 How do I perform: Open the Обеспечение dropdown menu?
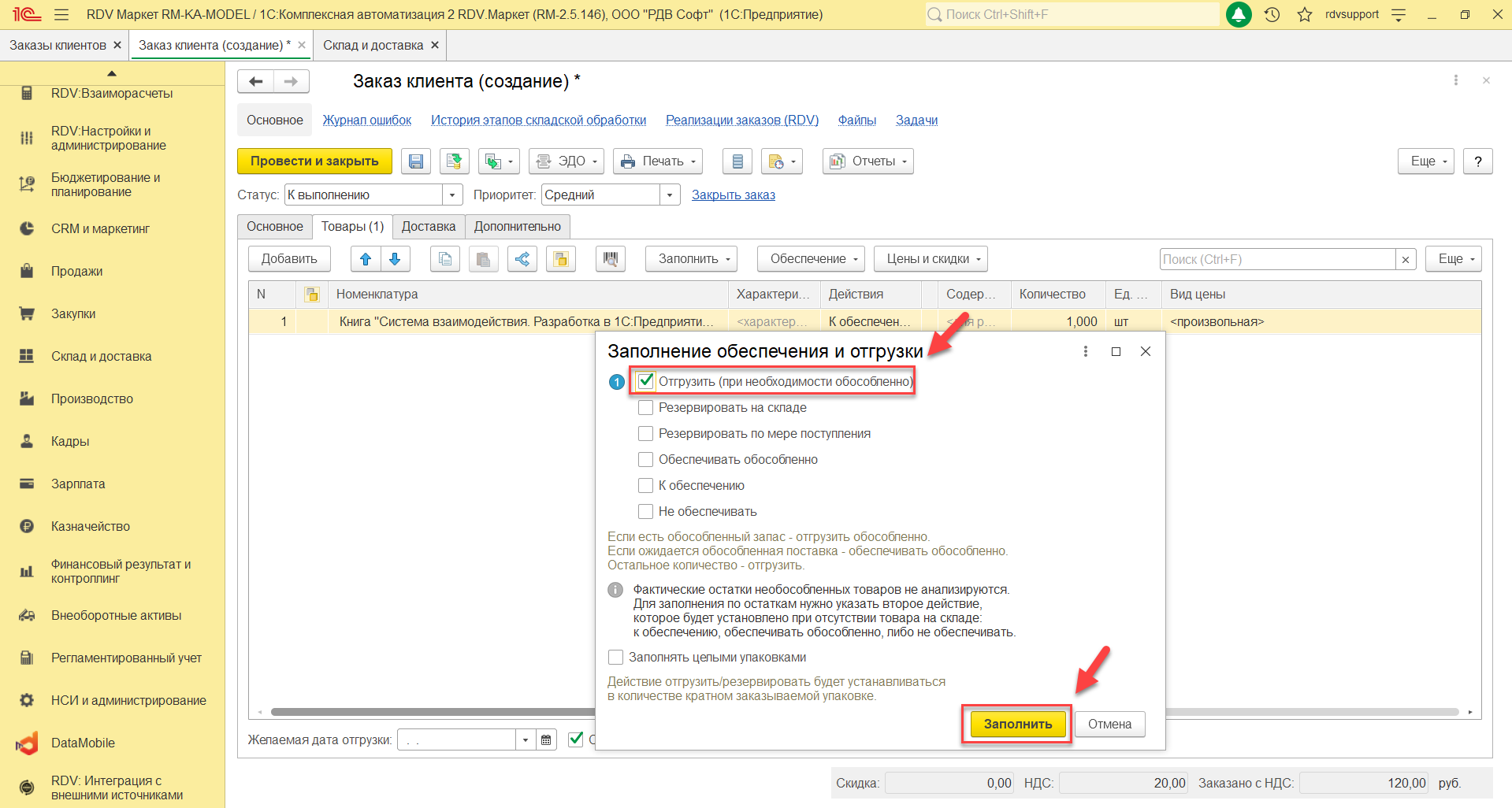810,259
